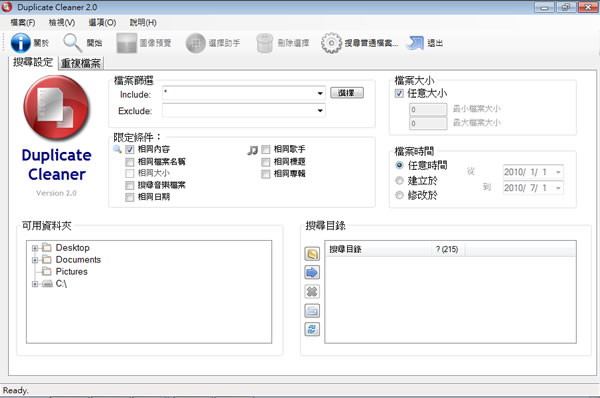Click the yellow folder button beside 搜尋目錄 list
This screenshot has width=600, height=398.
pos(312,254)
